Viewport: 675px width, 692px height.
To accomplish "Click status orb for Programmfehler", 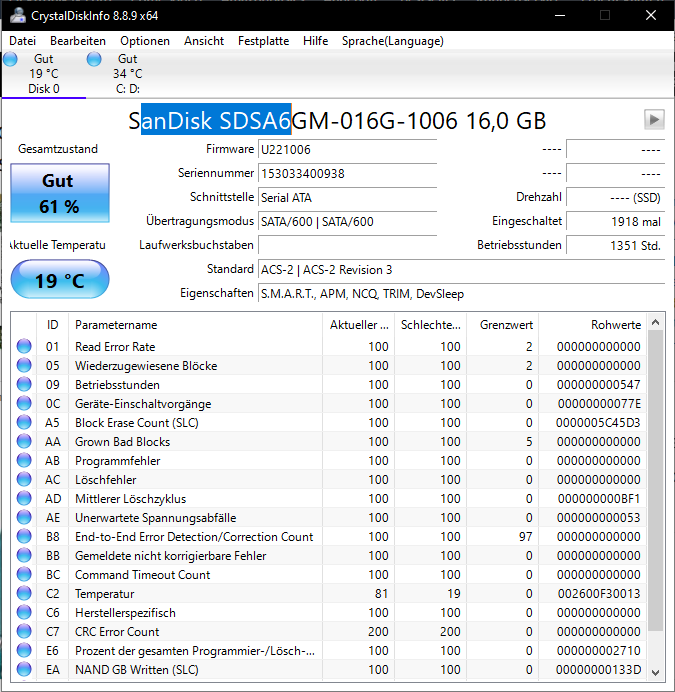I will tap(24, 460).
